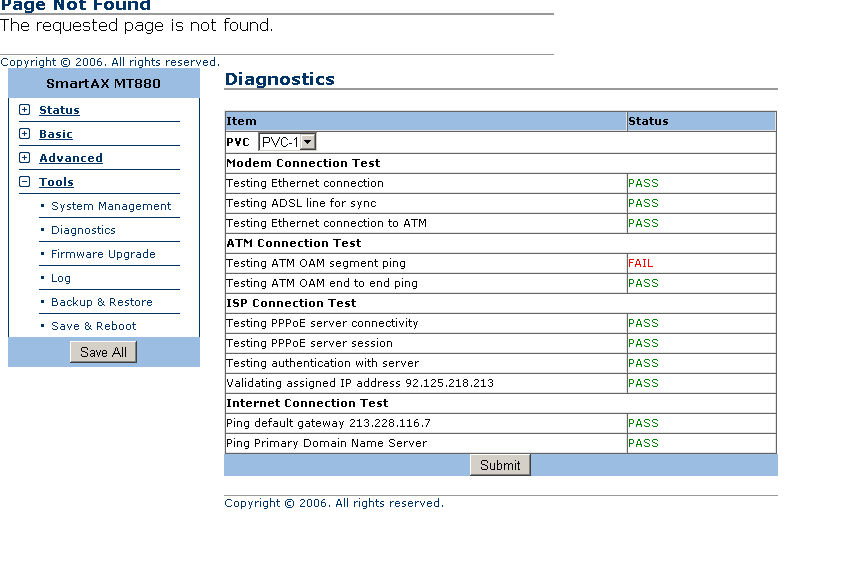Click the Submit button
Image resolution: width=855 pixels, height=573 pixels.
coord(500,465)
